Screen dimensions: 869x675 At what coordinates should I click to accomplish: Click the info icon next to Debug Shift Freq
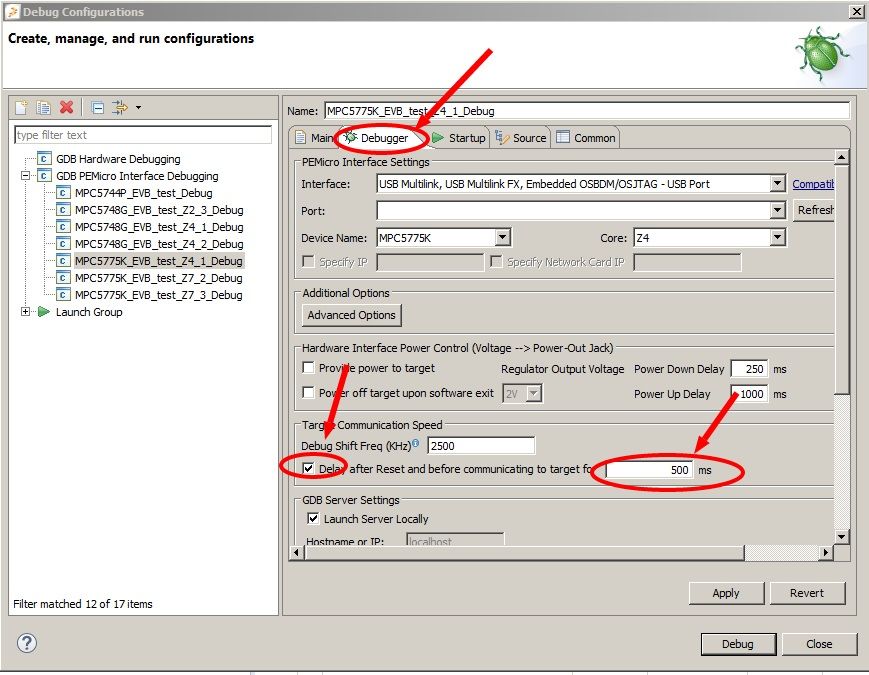418,441
